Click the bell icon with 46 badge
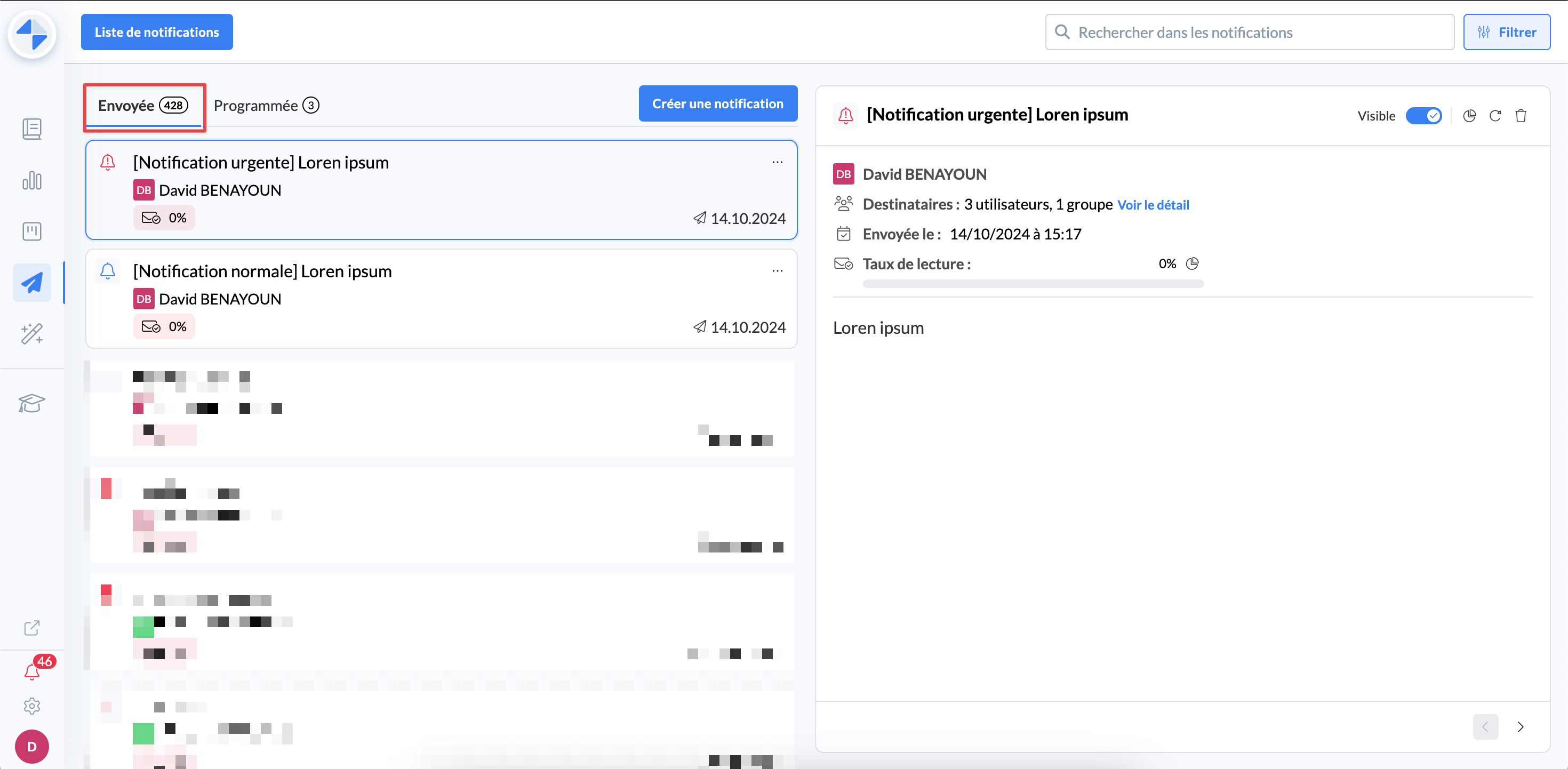This screenshot has height=769, width=1568. (31, 671)
